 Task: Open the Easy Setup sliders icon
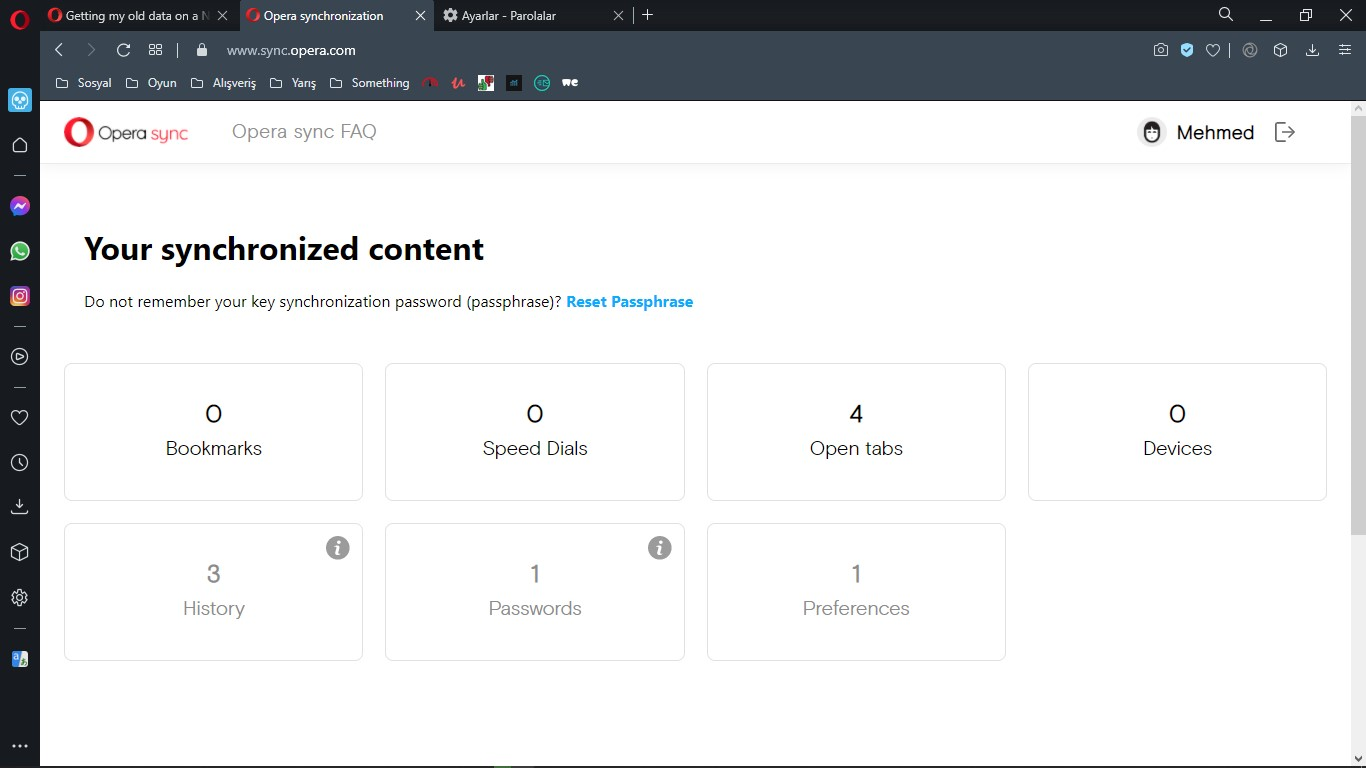[x=1345, y=50]
